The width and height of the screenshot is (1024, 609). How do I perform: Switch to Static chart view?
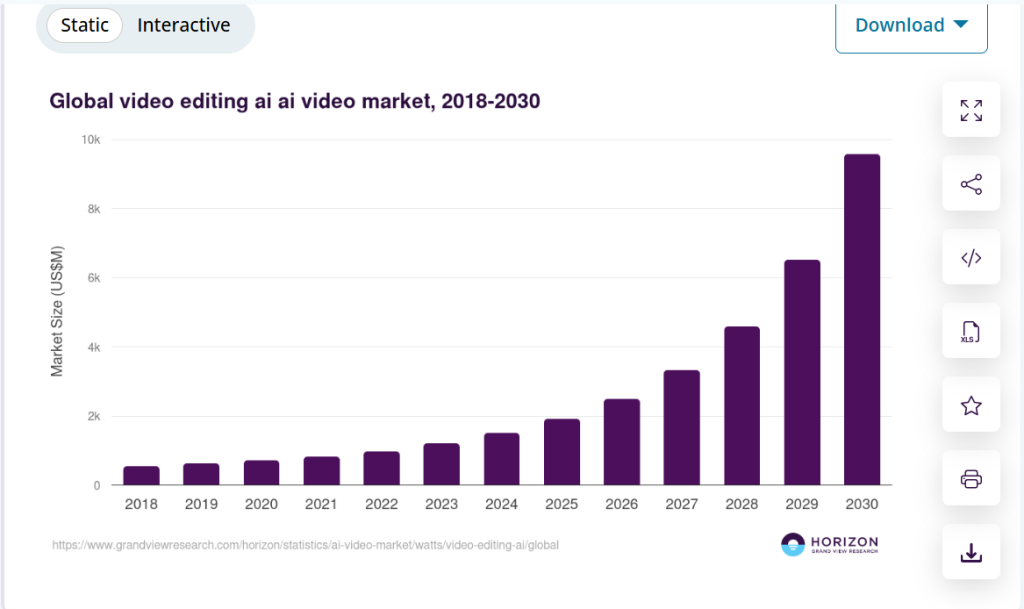(85, 25)
